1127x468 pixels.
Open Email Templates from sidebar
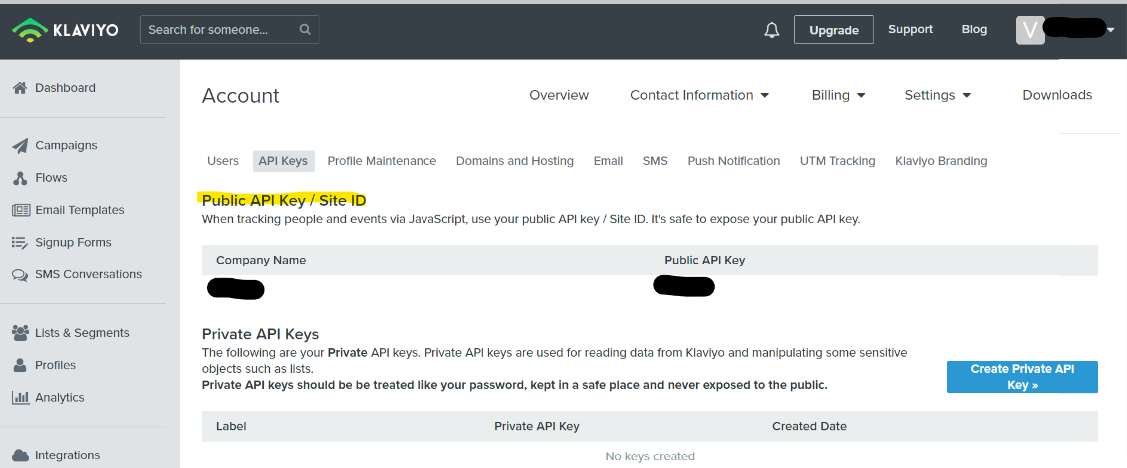pos(80,210)
